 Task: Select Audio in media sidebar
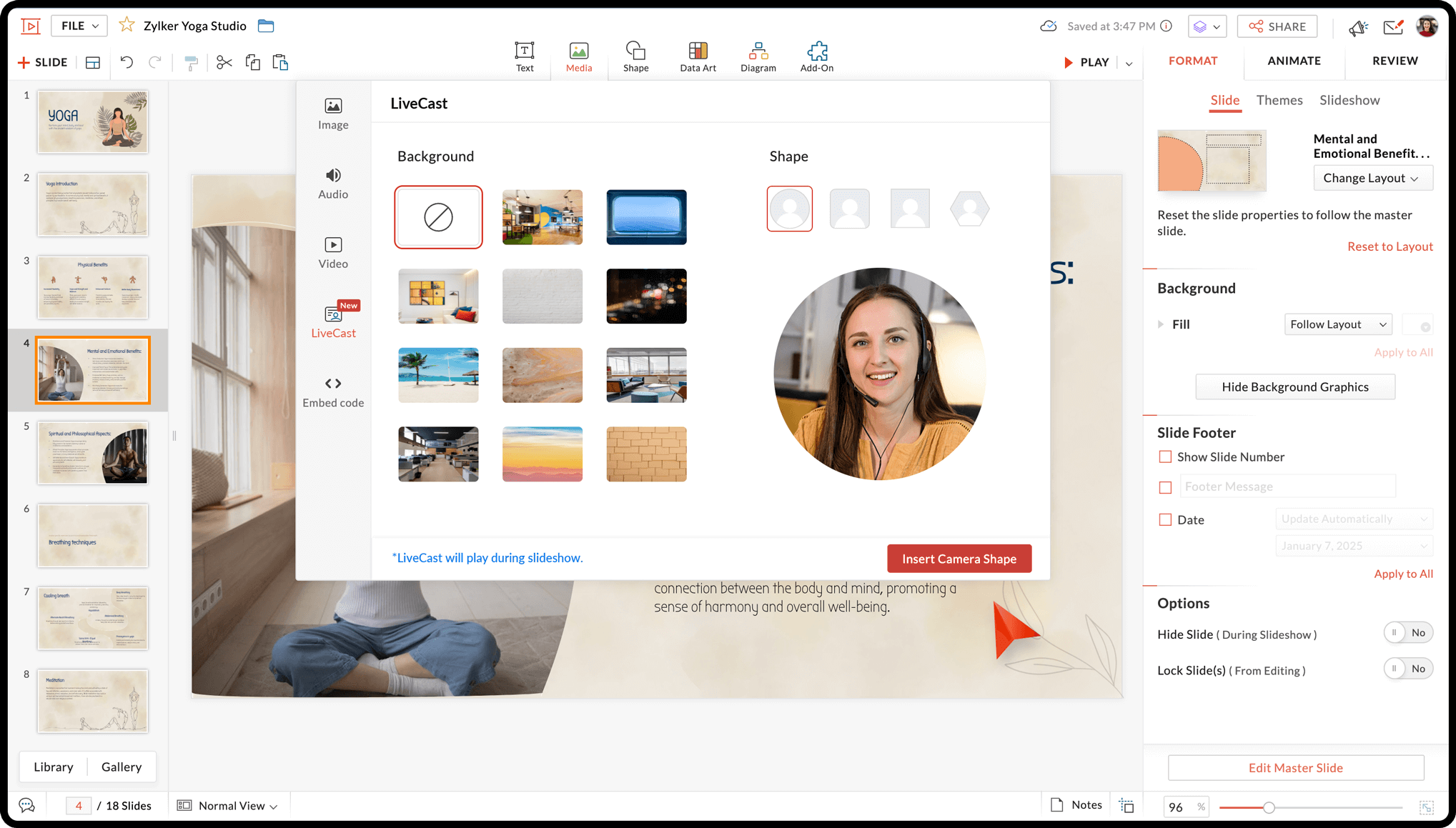click(x=333, y=183)
